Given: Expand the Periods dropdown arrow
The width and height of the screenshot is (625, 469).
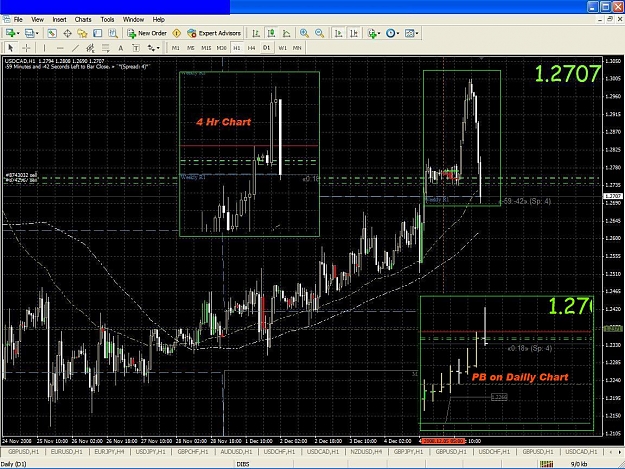Looking at the screenshot, I should tap(398, 33).
